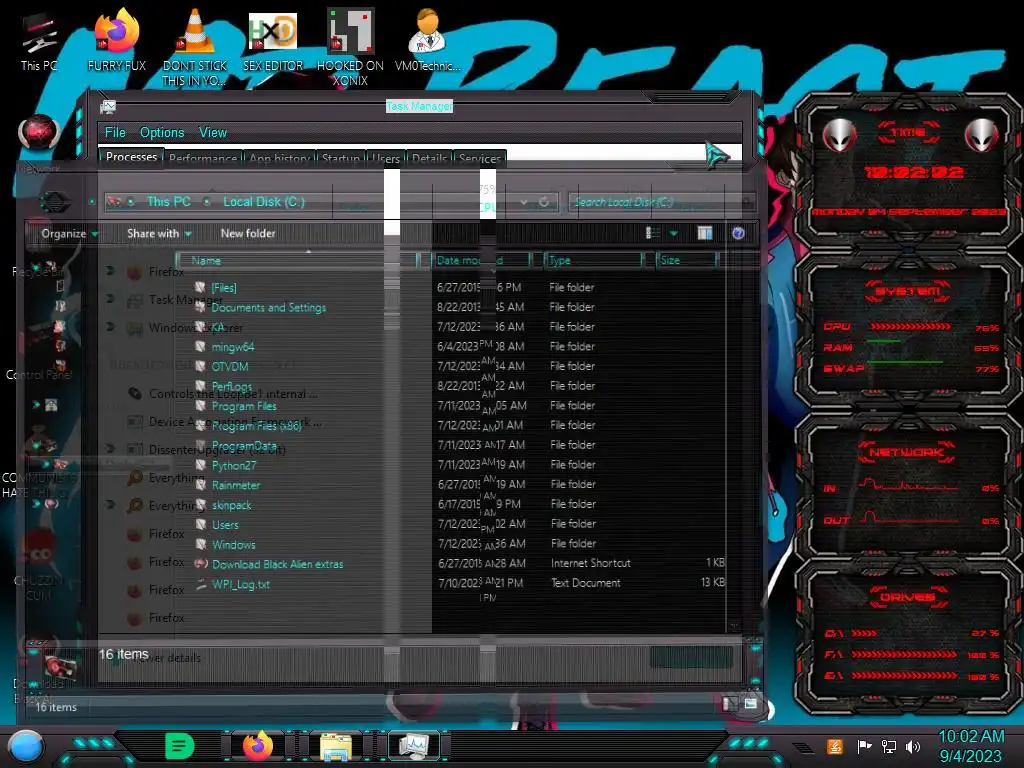The width and height of the screenshot is (1024, 768).
Task: Open the This PC desktop icon
Action: click(x=39, y=42)
